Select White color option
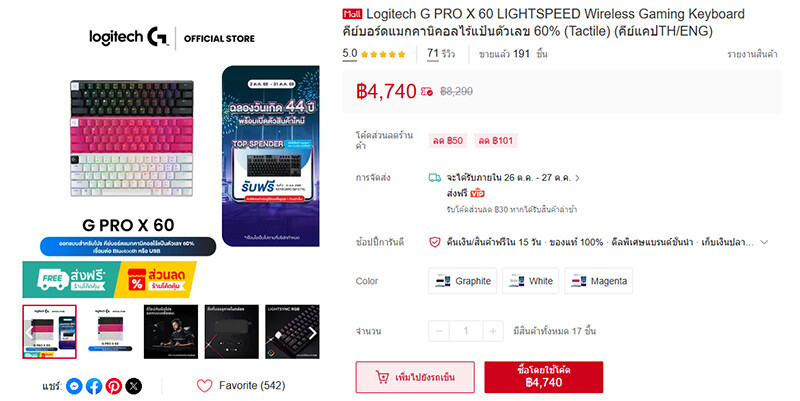 (530, 281)
